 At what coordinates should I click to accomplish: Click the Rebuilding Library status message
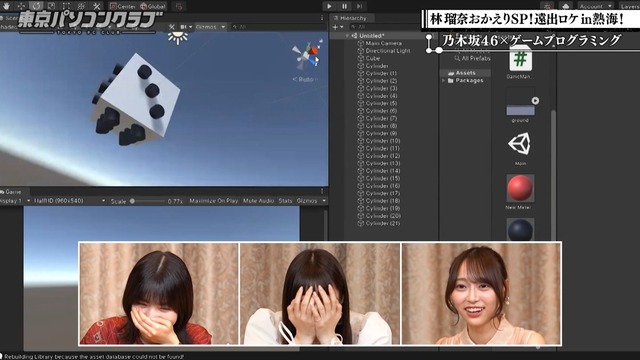point(94,356)
